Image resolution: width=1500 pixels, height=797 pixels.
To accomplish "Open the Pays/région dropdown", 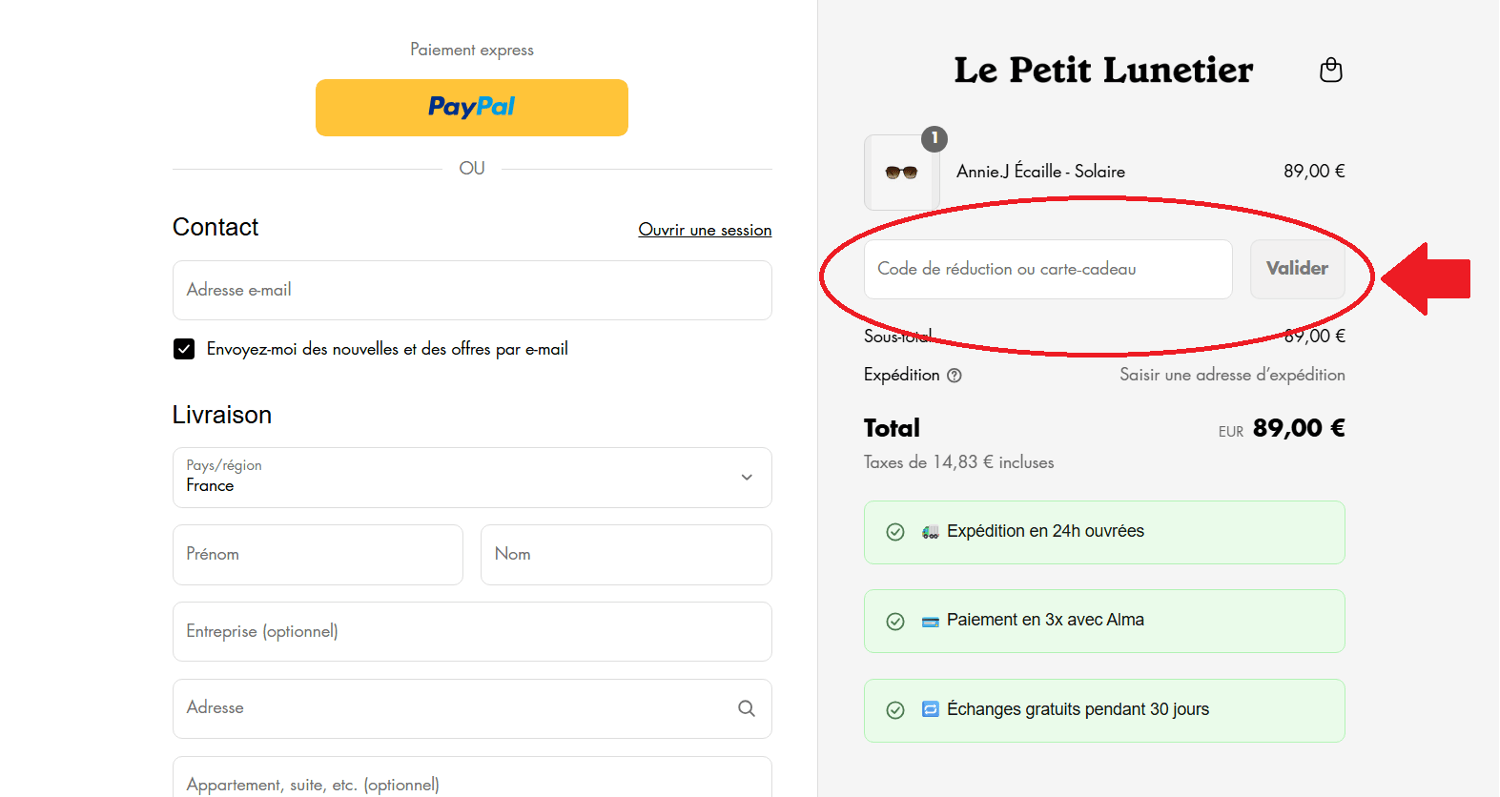I will click(x=471, y=477).
